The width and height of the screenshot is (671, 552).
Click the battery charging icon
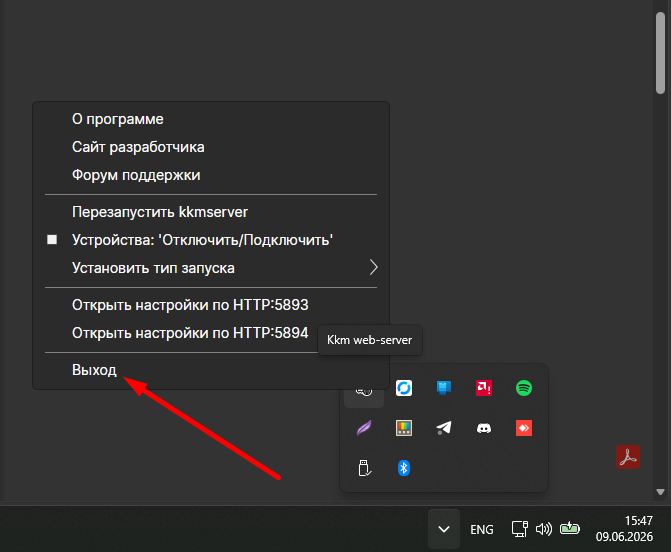click(570, 529)
